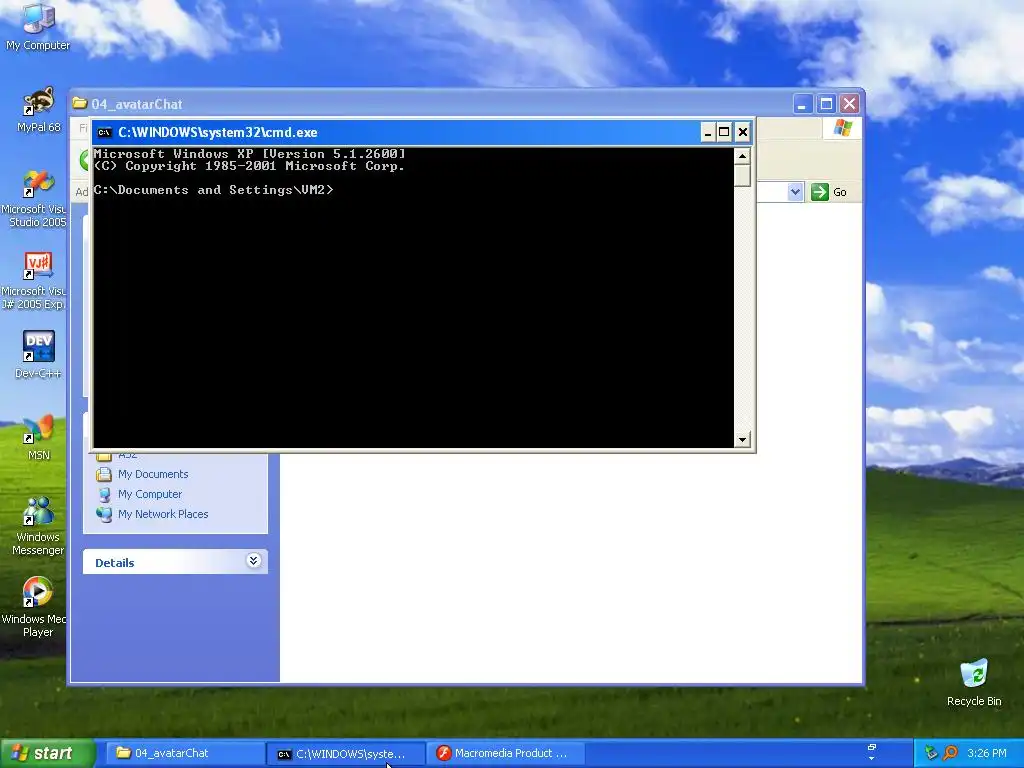Minimize the 04_avatarChat Explorer window

pos(803,104)
